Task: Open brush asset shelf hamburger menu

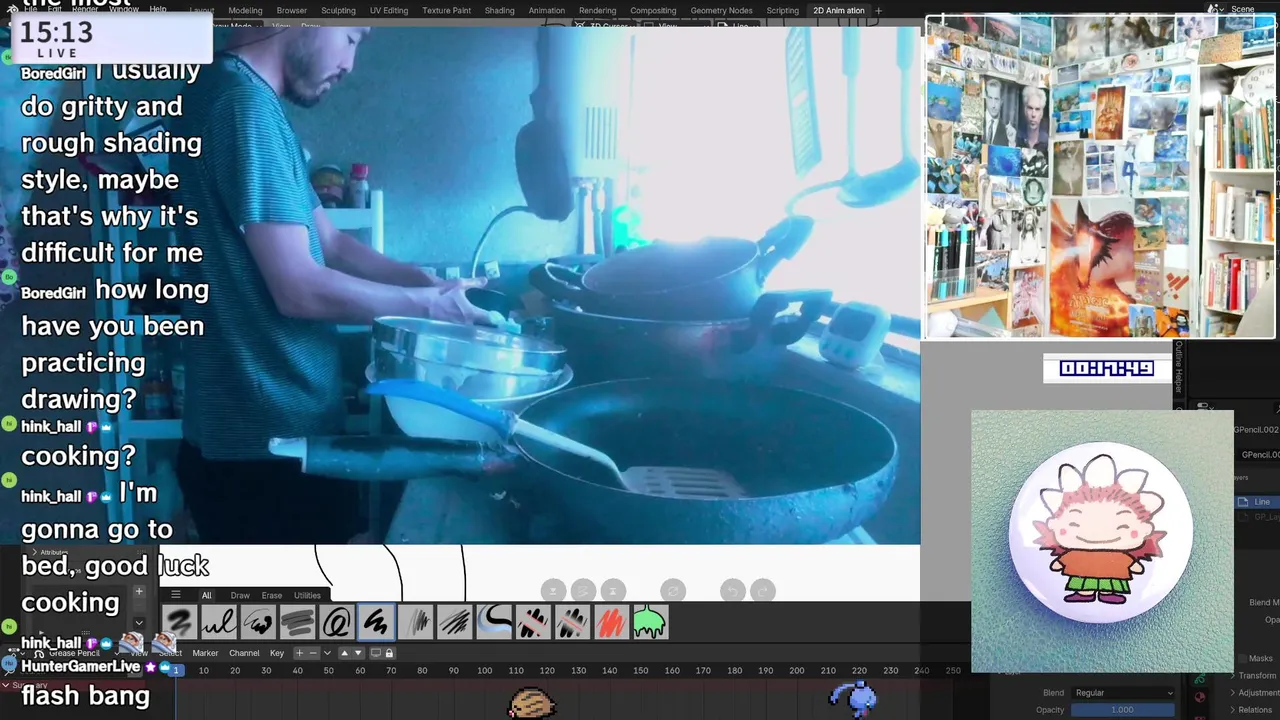Action: click(x=176, y=594)
